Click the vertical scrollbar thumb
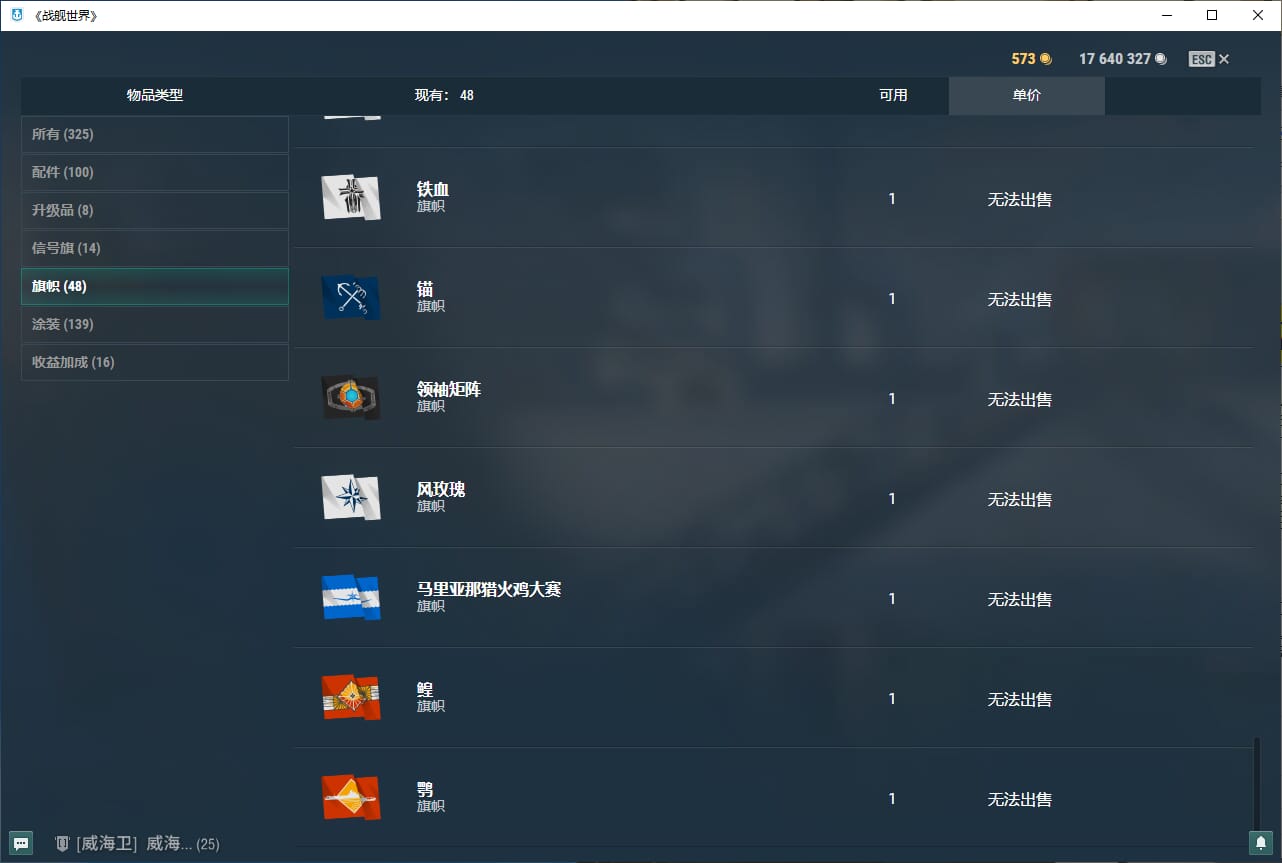The height and width of the screenshot is (863, 1282). [x=1257, y=790]
